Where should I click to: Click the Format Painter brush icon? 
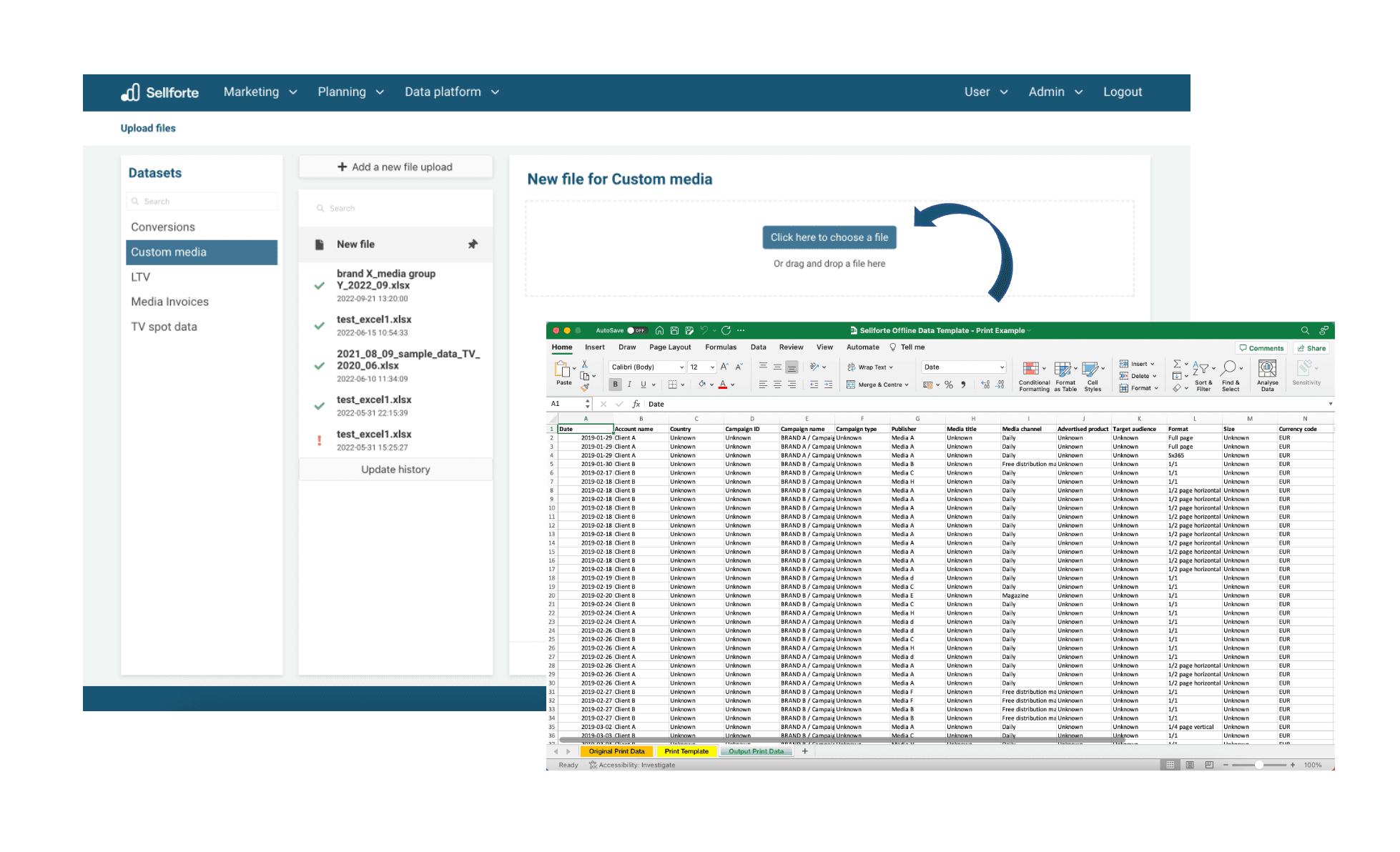coord(585,387)
